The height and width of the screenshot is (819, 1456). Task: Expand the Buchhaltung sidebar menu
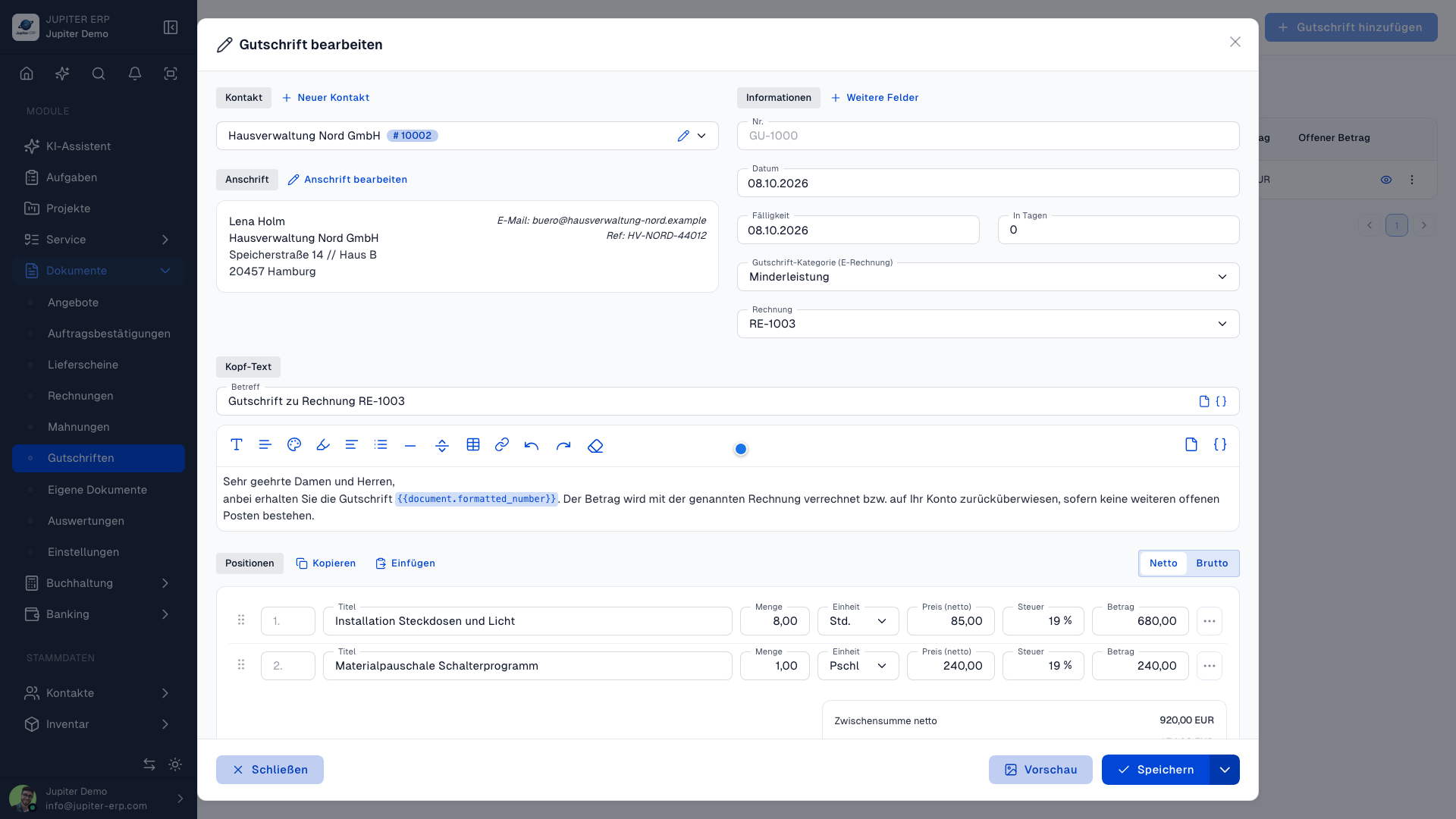(x=99, y=583)
